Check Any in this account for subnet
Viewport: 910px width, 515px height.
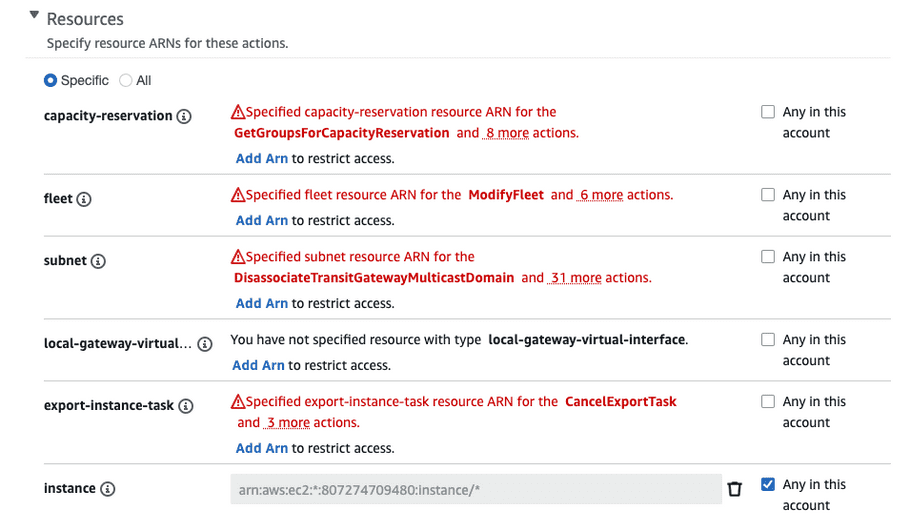pyautogui.click(x=768, y=257)
